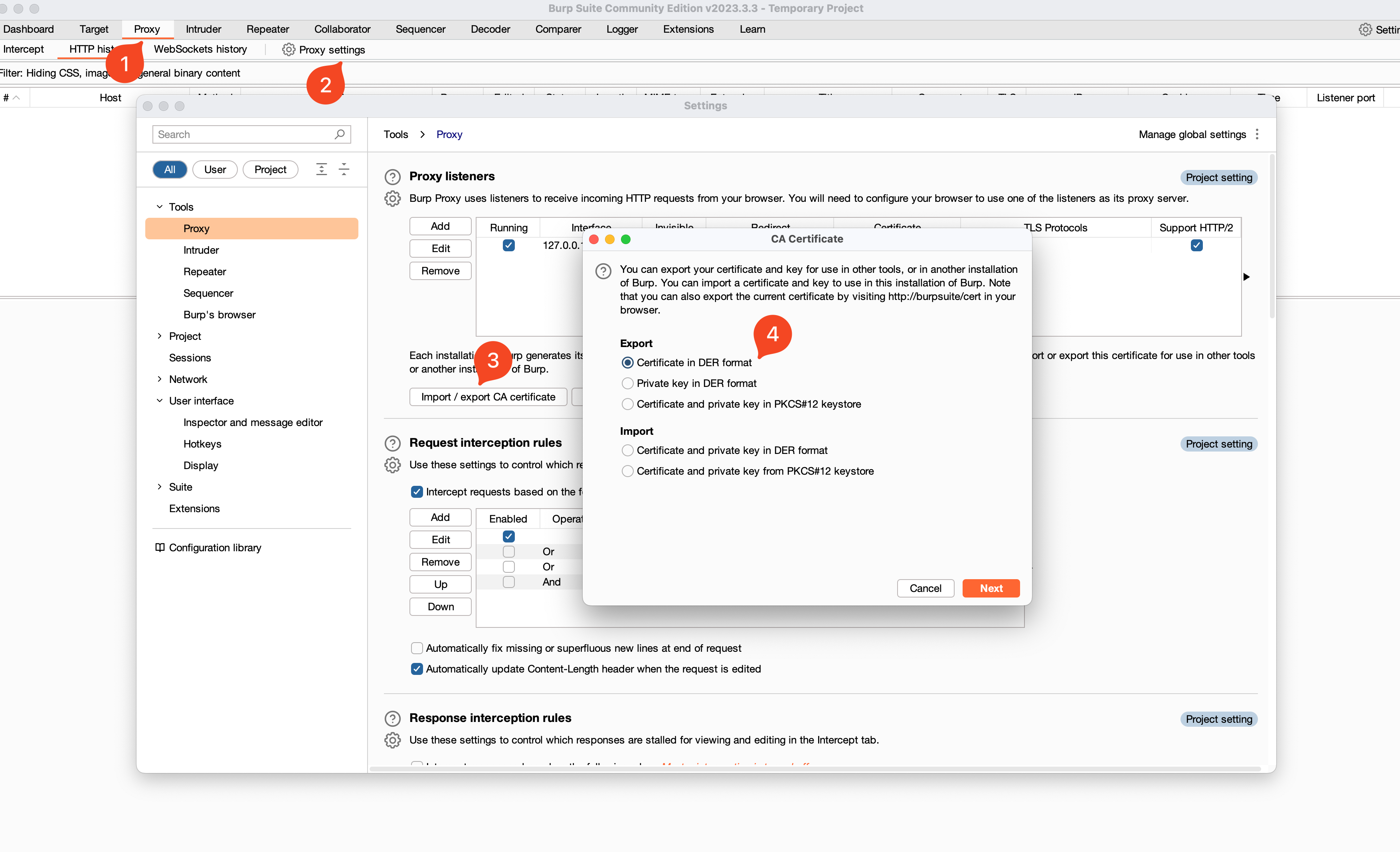Image resolution: width=1400 pixels, height=852 pixels.
Task: Click the help icon beside Proxy listeners
Action: [392, 177]
